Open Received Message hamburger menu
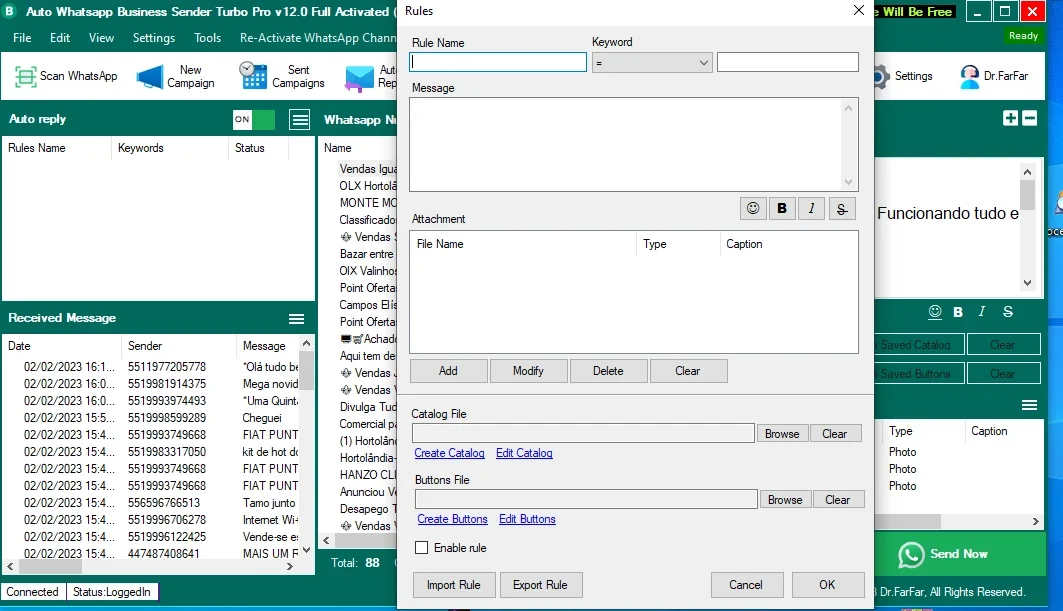 (296, 319)
